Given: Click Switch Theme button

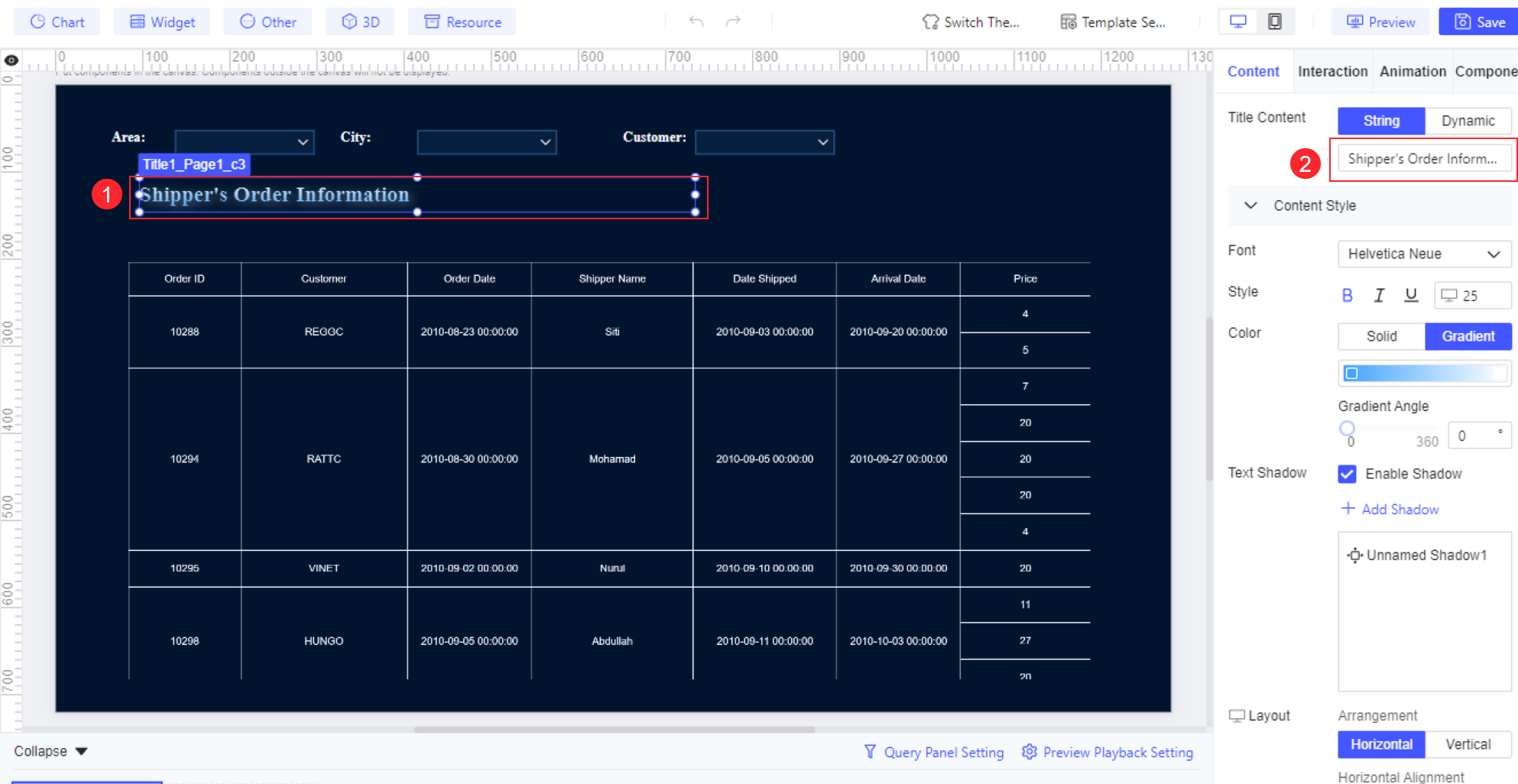Looking at the screenshot, I should pos(971,22).
